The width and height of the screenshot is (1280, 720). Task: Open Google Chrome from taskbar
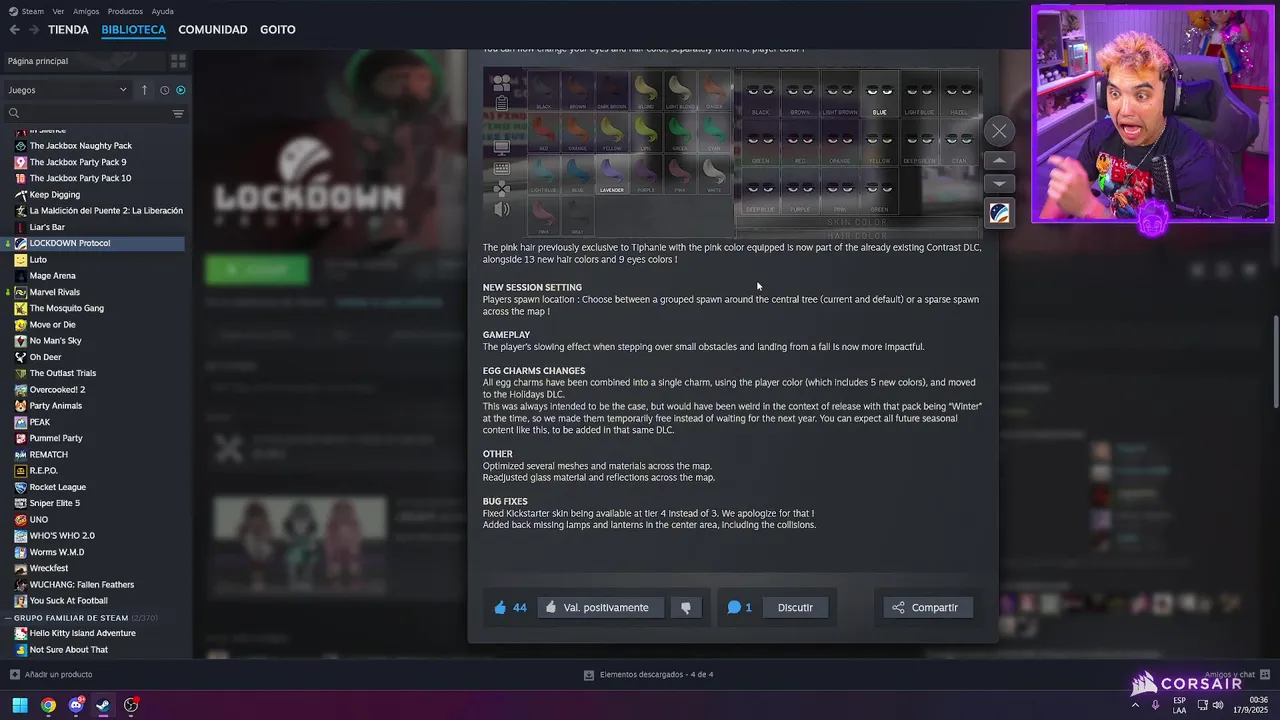tap(48, 706)
